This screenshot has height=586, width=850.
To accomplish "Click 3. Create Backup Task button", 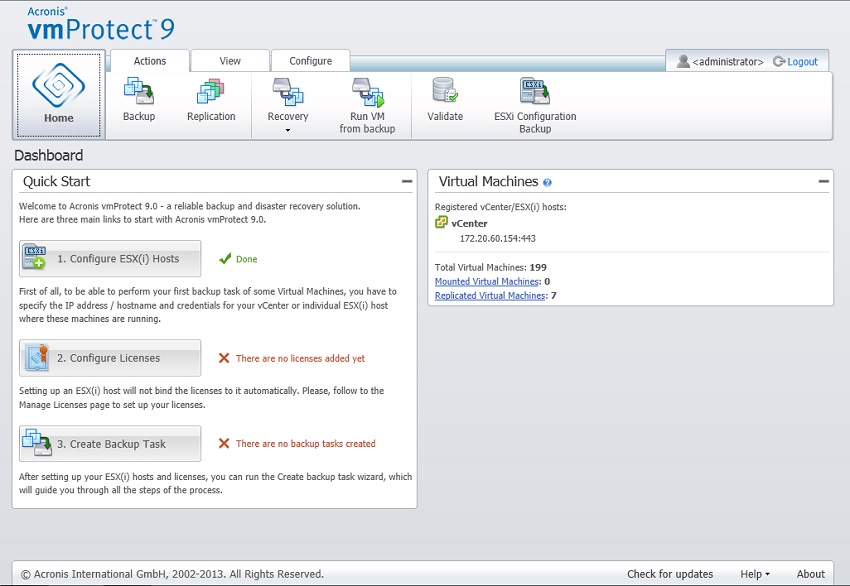I will coord(110,443).
